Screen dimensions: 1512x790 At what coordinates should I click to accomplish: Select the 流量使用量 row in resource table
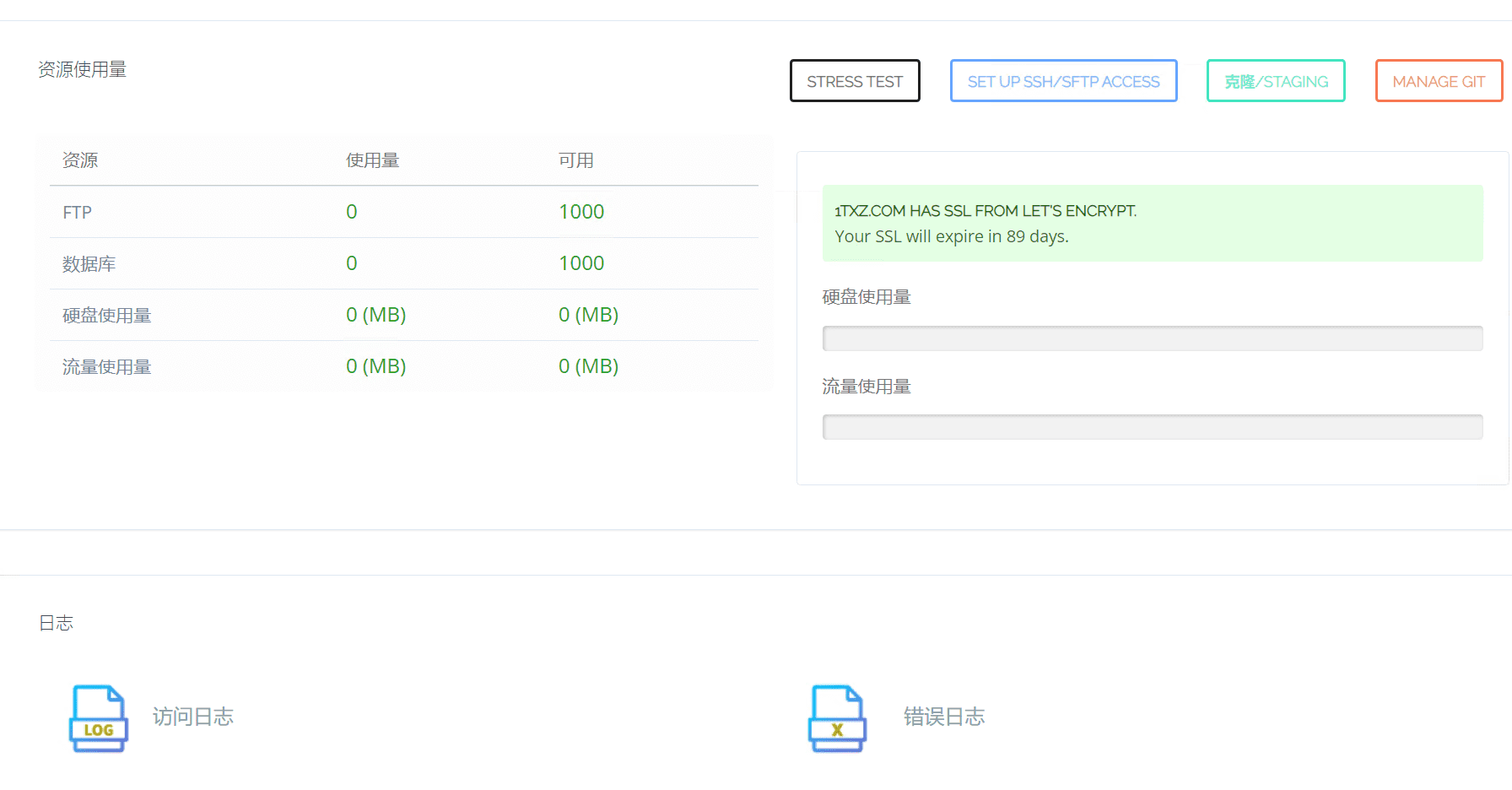(106, 366)
